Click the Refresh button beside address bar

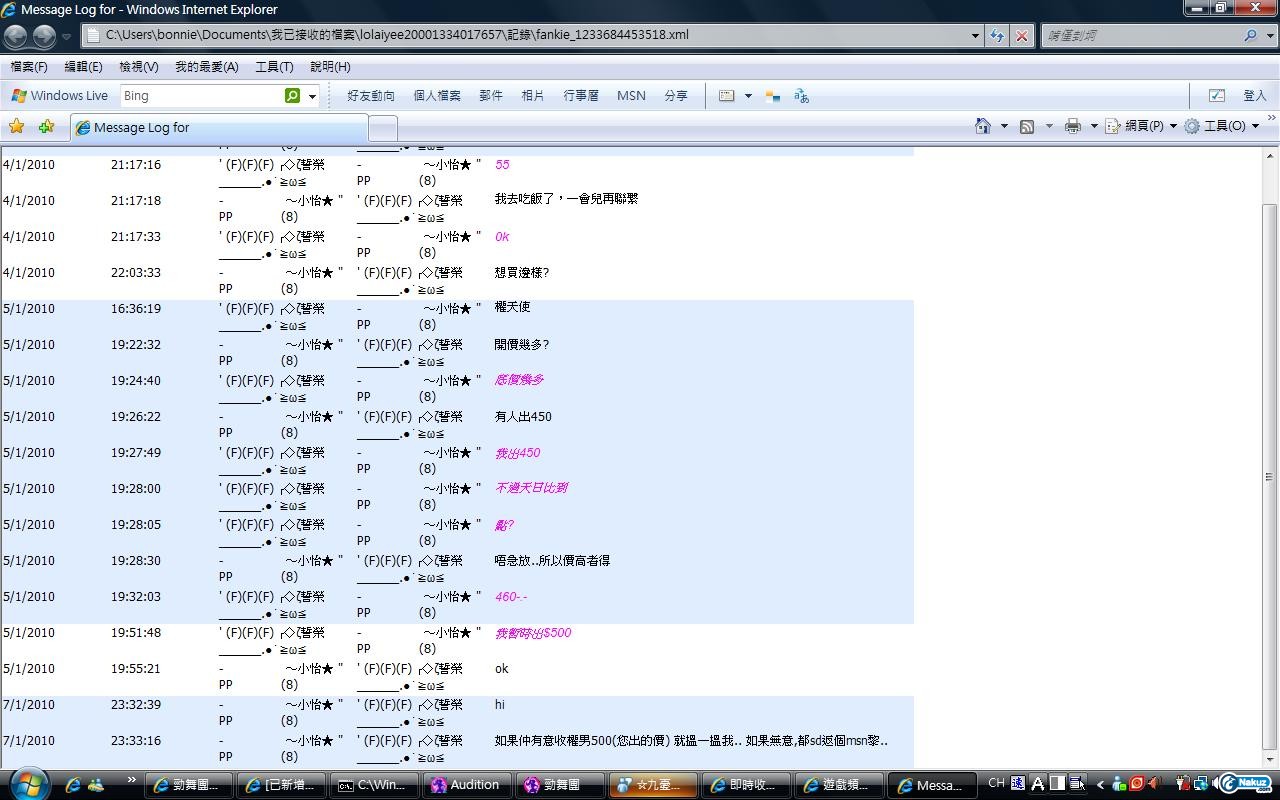pyautogui.click(x=997, y=35)
